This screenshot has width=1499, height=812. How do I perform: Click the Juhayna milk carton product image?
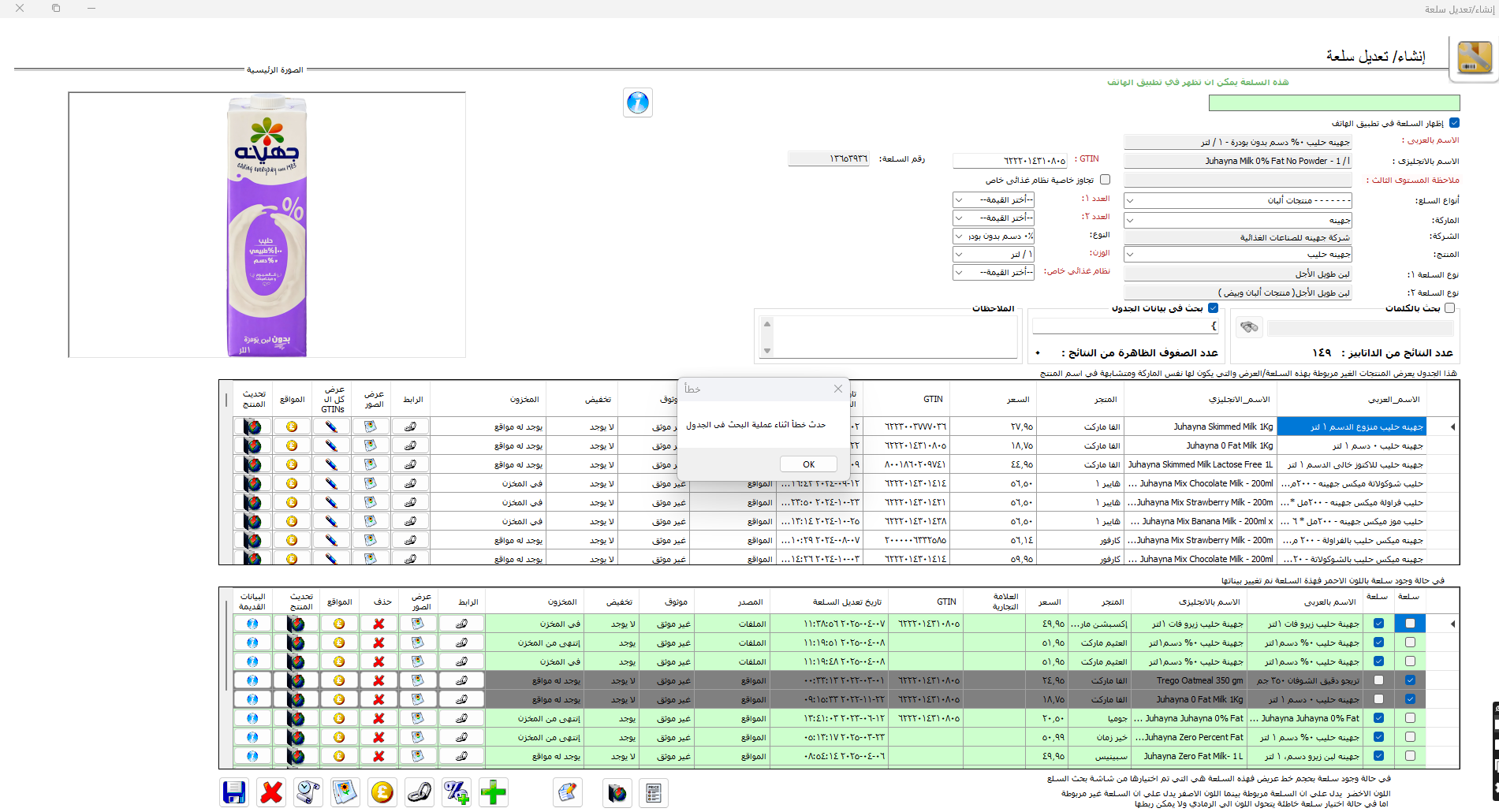(267, 225)
